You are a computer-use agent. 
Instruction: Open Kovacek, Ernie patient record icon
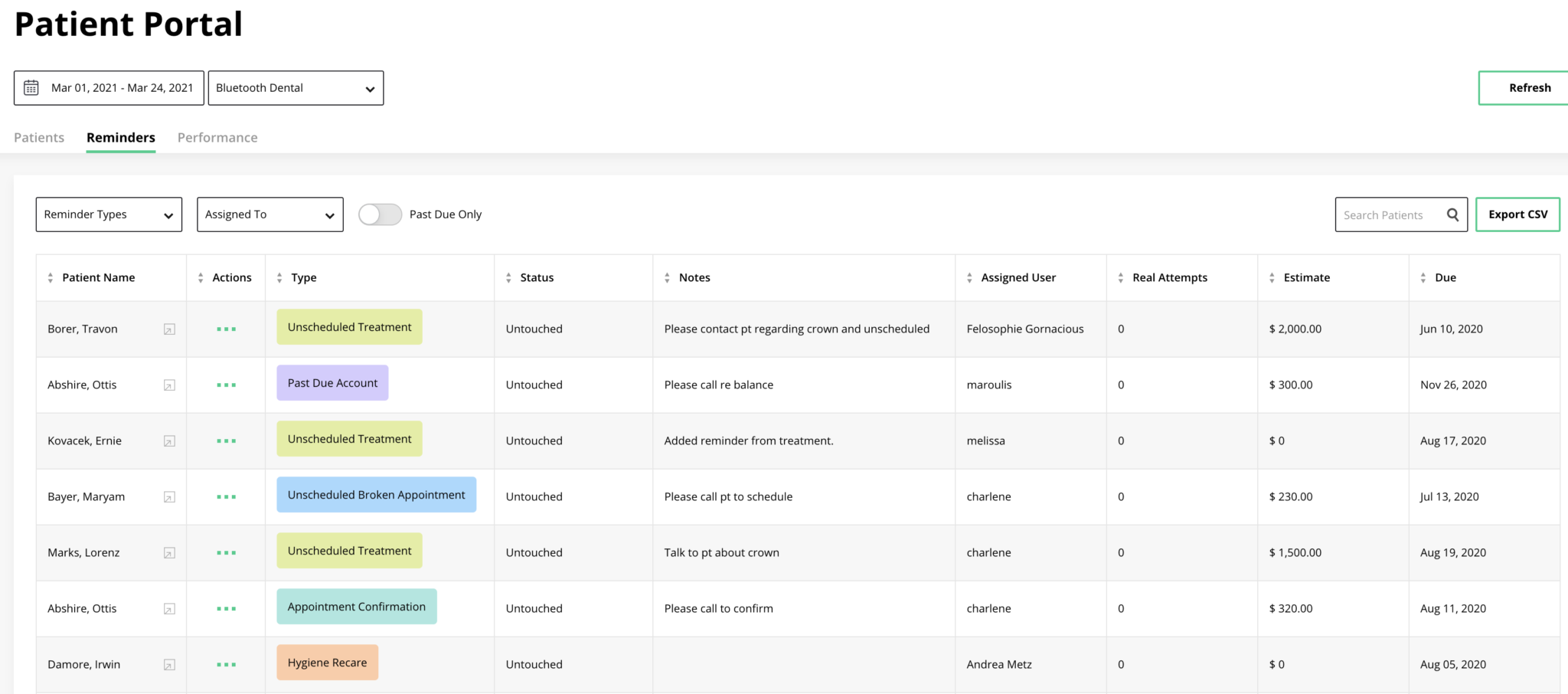pyautogui.click(x=169, y=441)
